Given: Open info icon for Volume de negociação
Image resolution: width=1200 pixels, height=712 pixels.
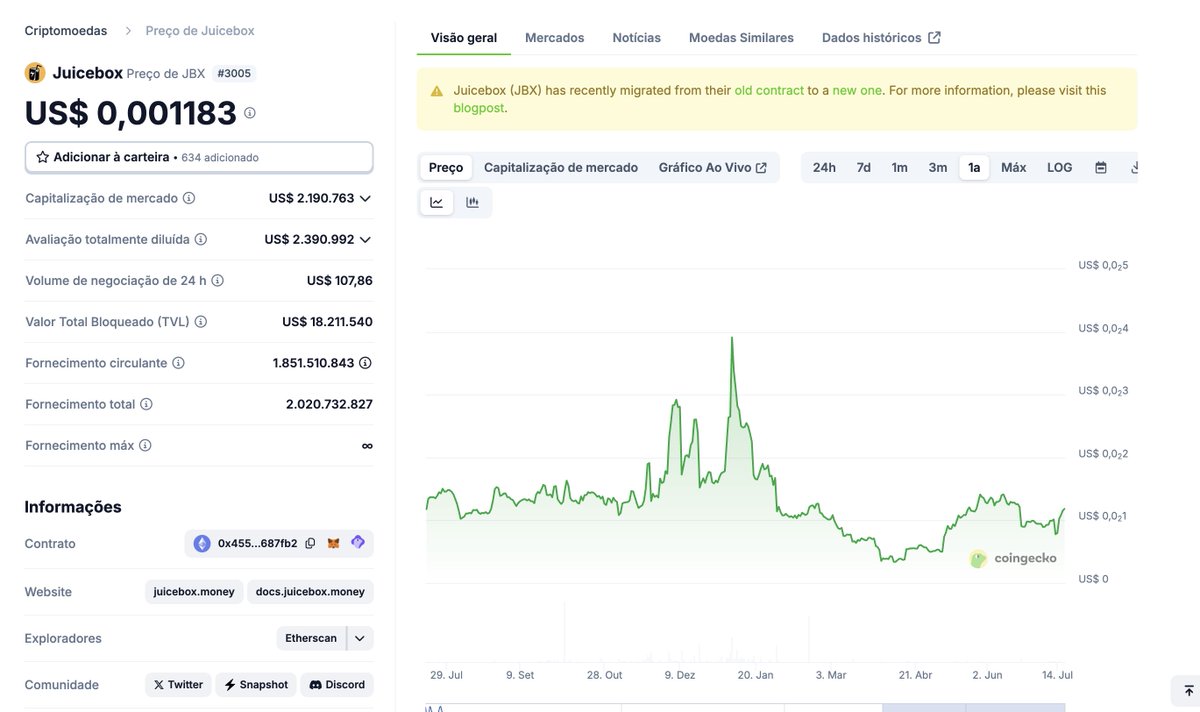Looking at the screenshot, I should 217,281.
